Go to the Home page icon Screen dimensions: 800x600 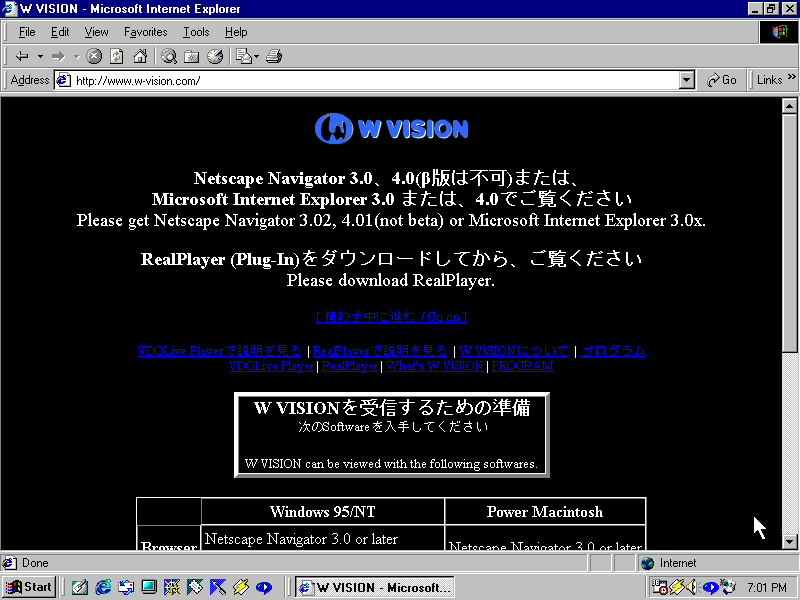tap(140, 56)
